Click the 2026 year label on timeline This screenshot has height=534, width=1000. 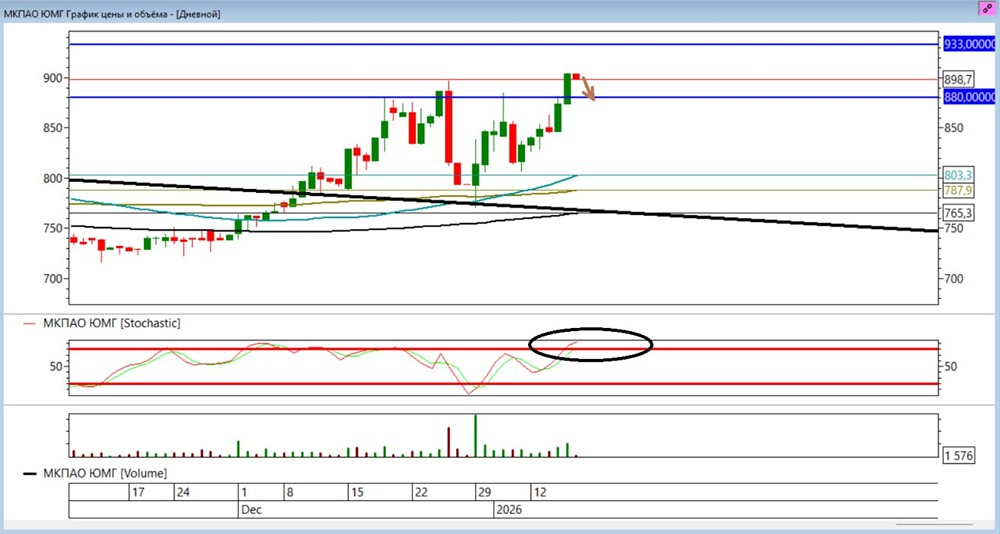(x=509, y=510)
